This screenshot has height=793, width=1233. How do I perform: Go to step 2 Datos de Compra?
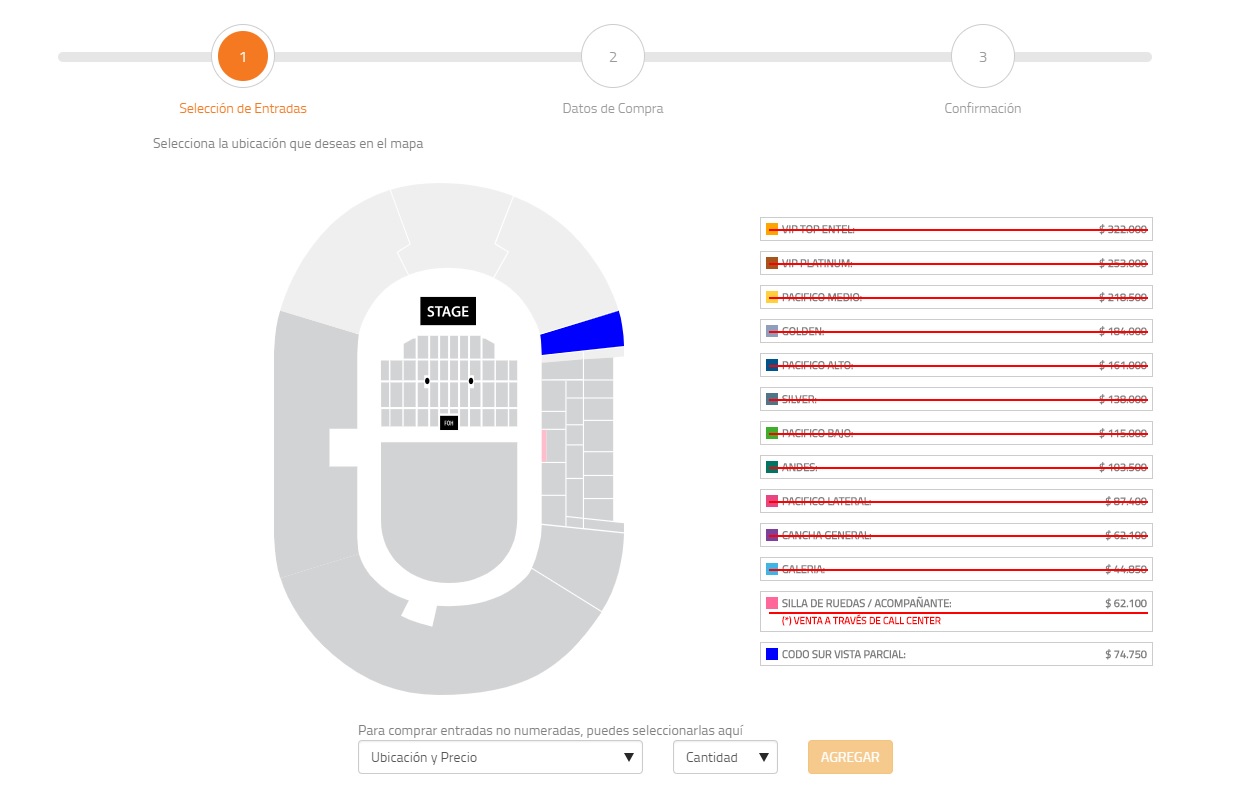click(613, 57)
